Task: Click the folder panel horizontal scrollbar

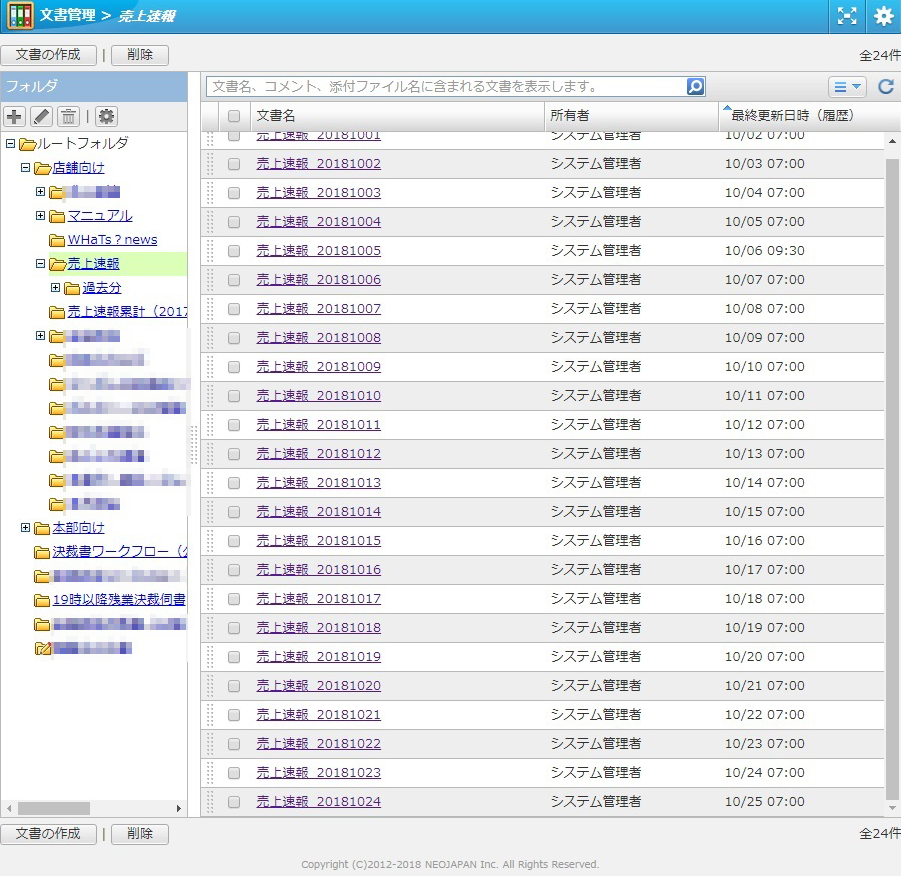Action: tap(54, 808)
